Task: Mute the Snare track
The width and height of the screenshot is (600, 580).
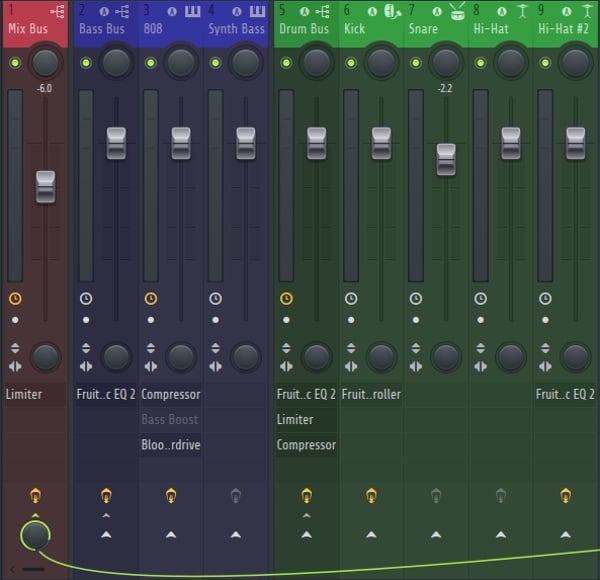Action: point(416,63)
